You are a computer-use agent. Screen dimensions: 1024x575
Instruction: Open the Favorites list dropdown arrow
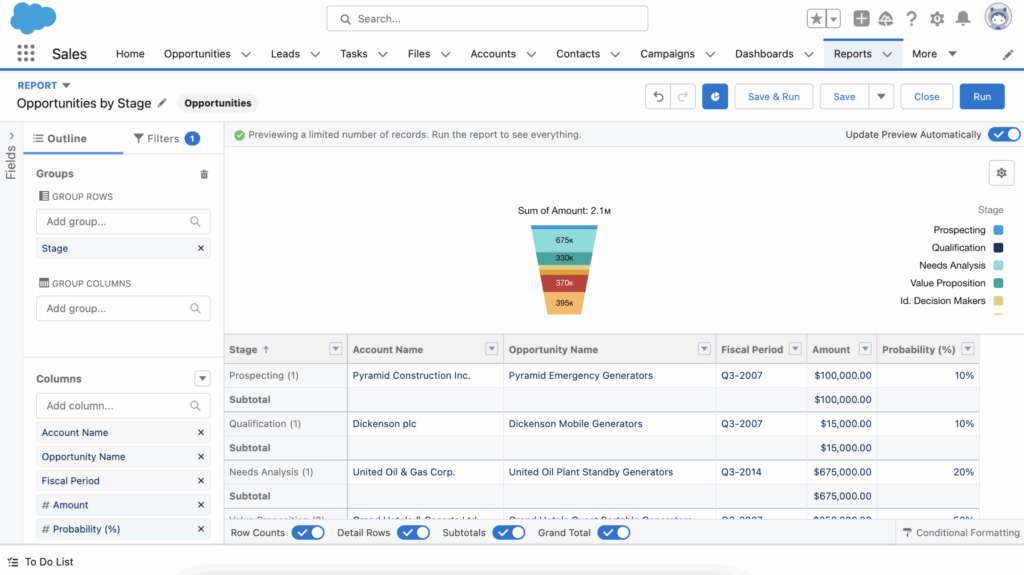pos(833,19)
